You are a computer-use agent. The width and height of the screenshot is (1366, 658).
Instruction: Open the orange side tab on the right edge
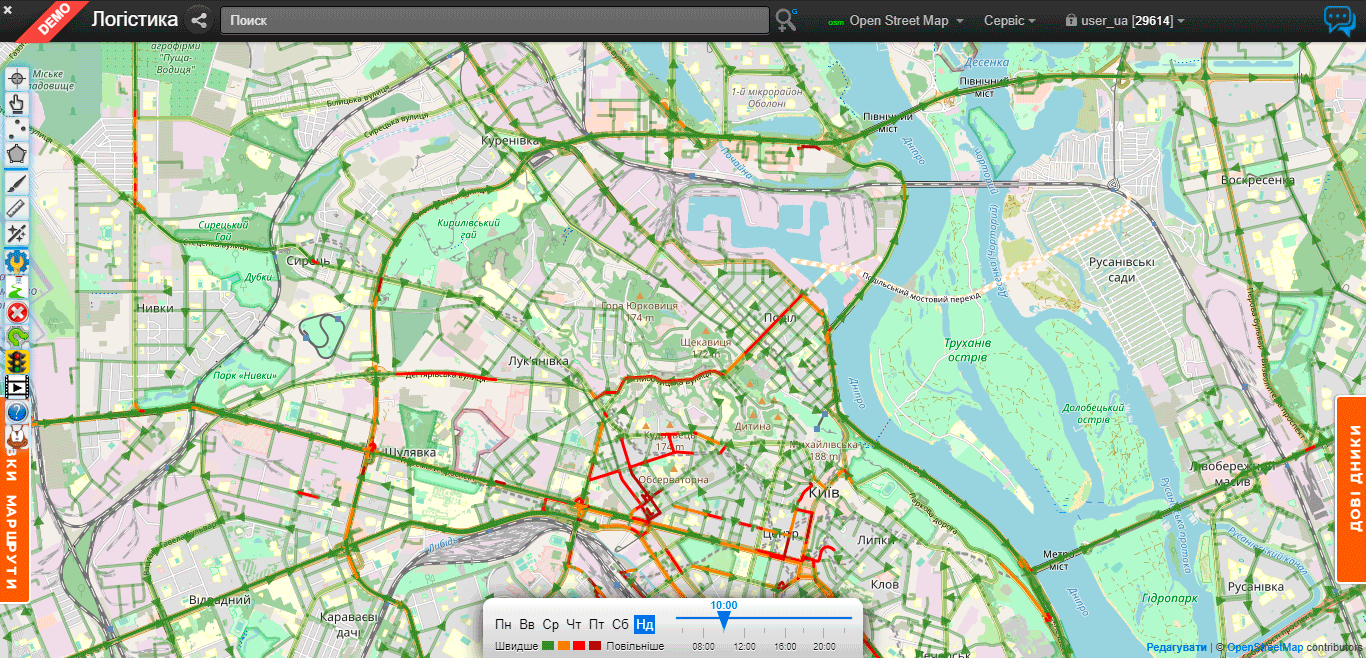(x=1351, y=489)
